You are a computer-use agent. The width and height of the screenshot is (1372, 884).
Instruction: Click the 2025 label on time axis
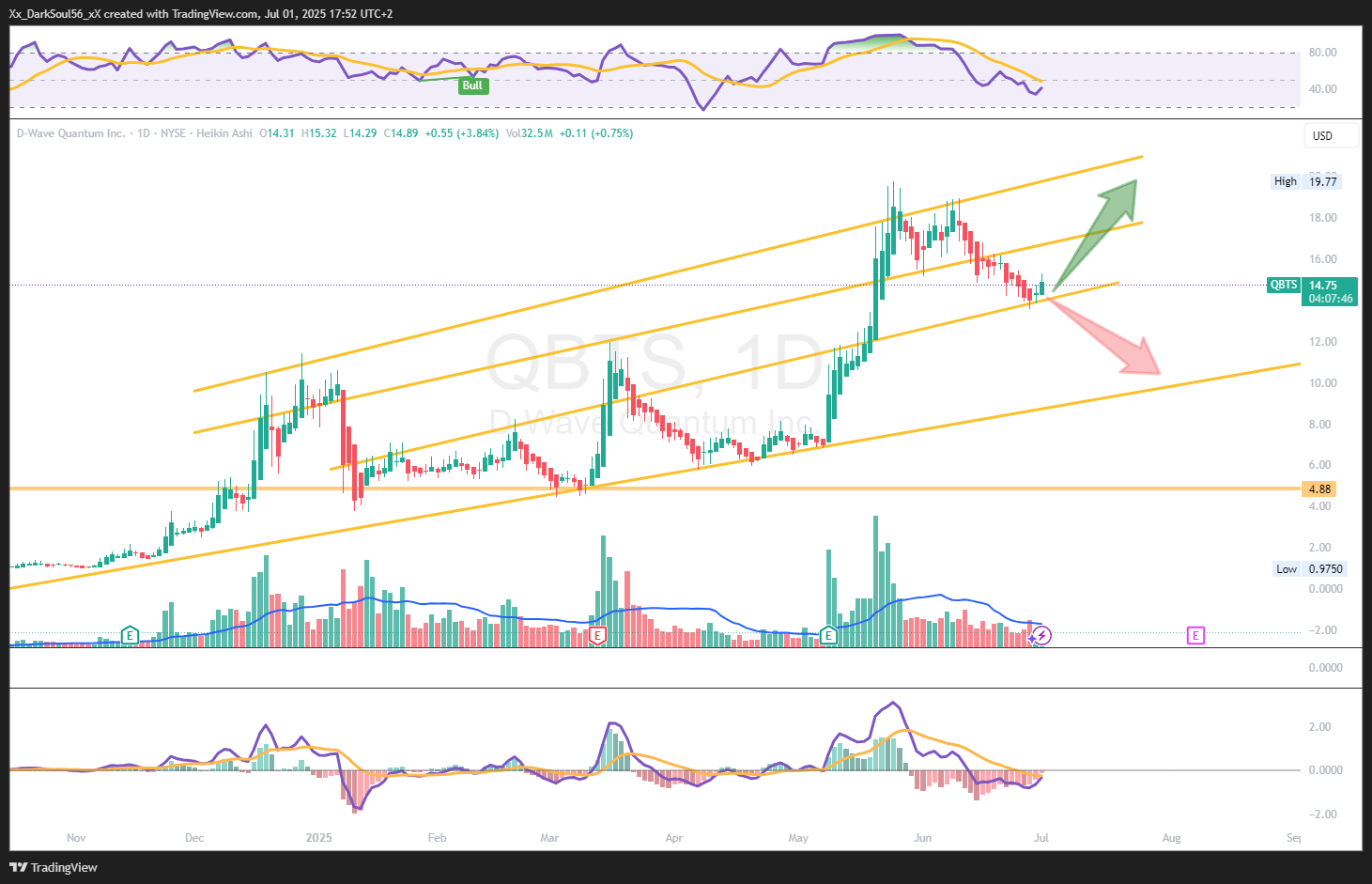[x=319, y=838]
